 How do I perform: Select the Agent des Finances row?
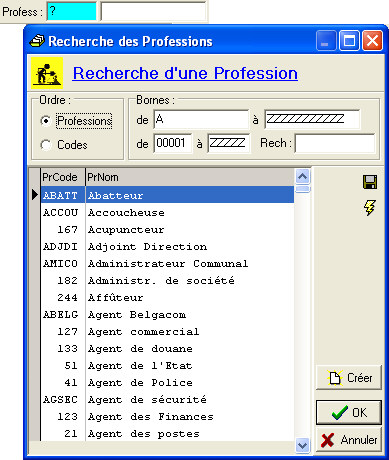(x=167, y=416)
